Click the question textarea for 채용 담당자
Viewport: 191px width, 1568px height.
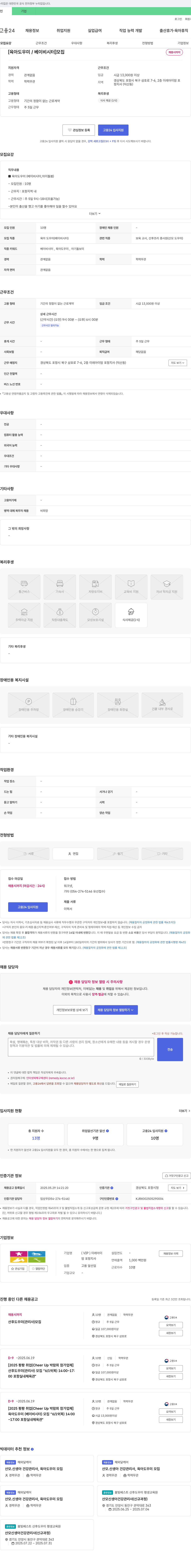coord(81,1047)
